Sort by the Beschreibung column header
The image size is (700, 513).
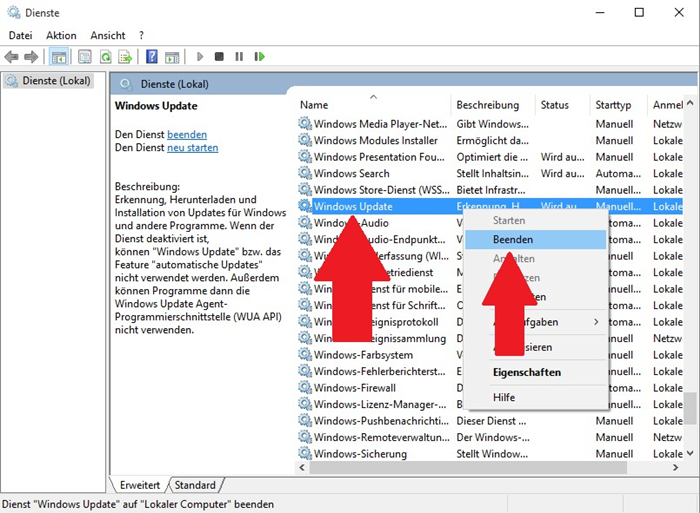pyautogui.click(x=492, y=105)
